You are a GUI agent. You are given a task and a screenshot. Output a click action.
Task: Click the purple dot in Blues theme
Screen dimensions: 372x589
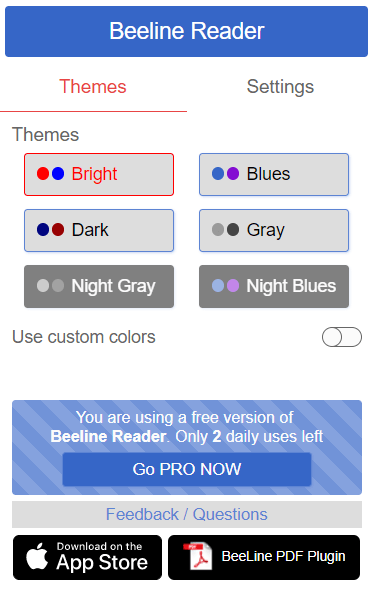pos(233,174)
